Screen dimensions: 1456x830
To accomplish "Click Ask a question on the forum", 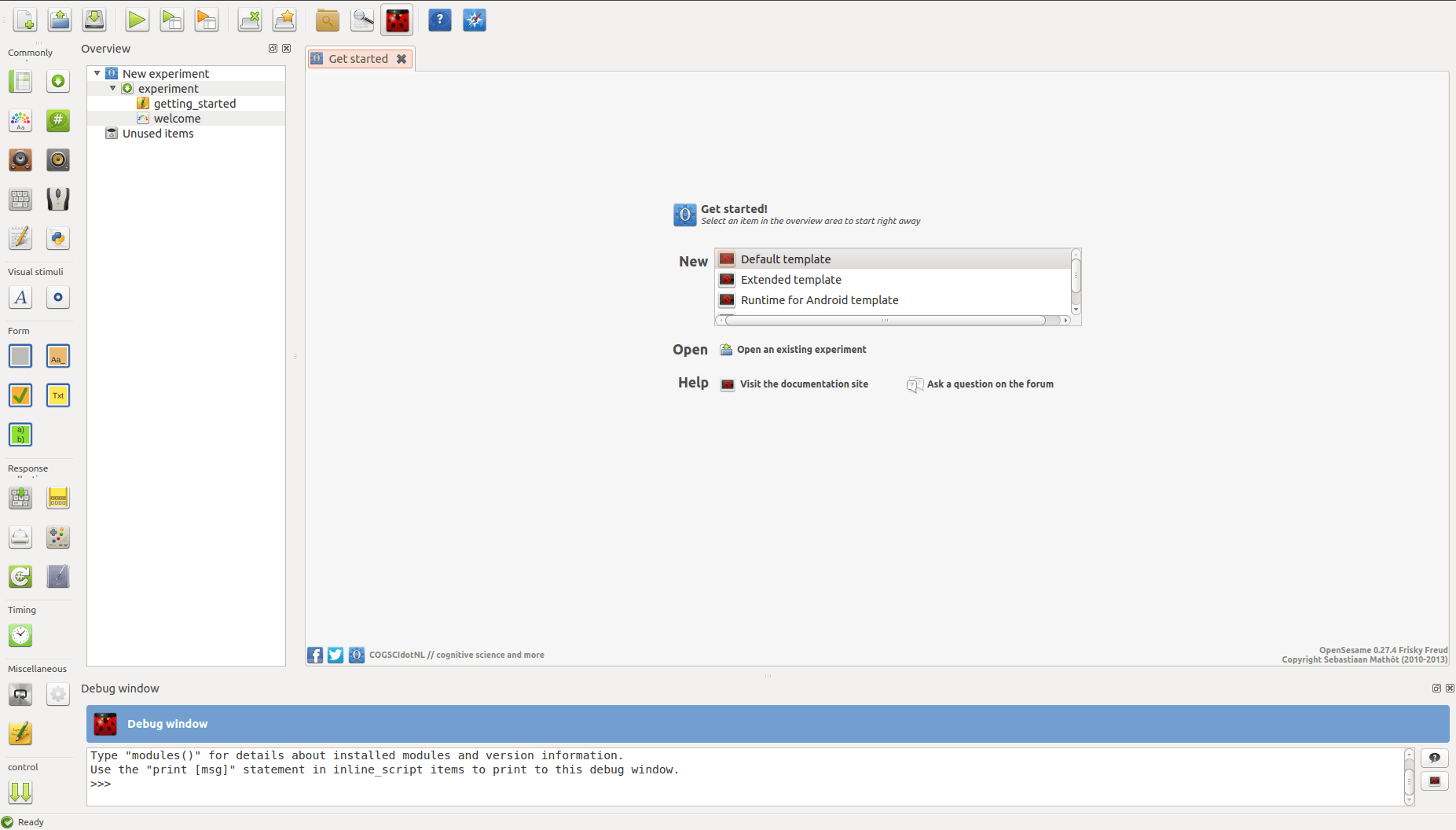I will tap(981, 384).
